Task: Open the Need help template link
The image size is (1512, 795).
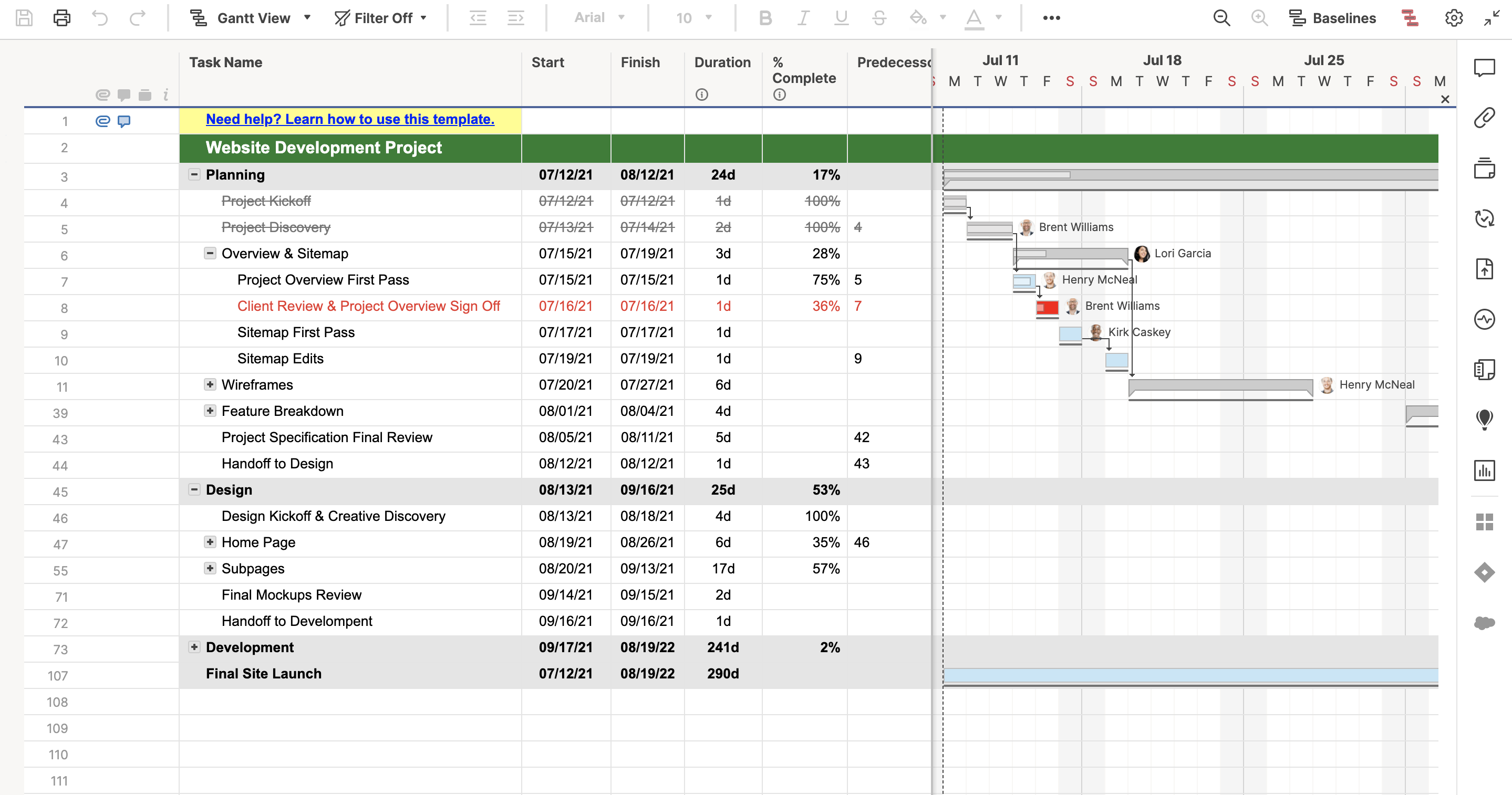Action: (350, 119)
